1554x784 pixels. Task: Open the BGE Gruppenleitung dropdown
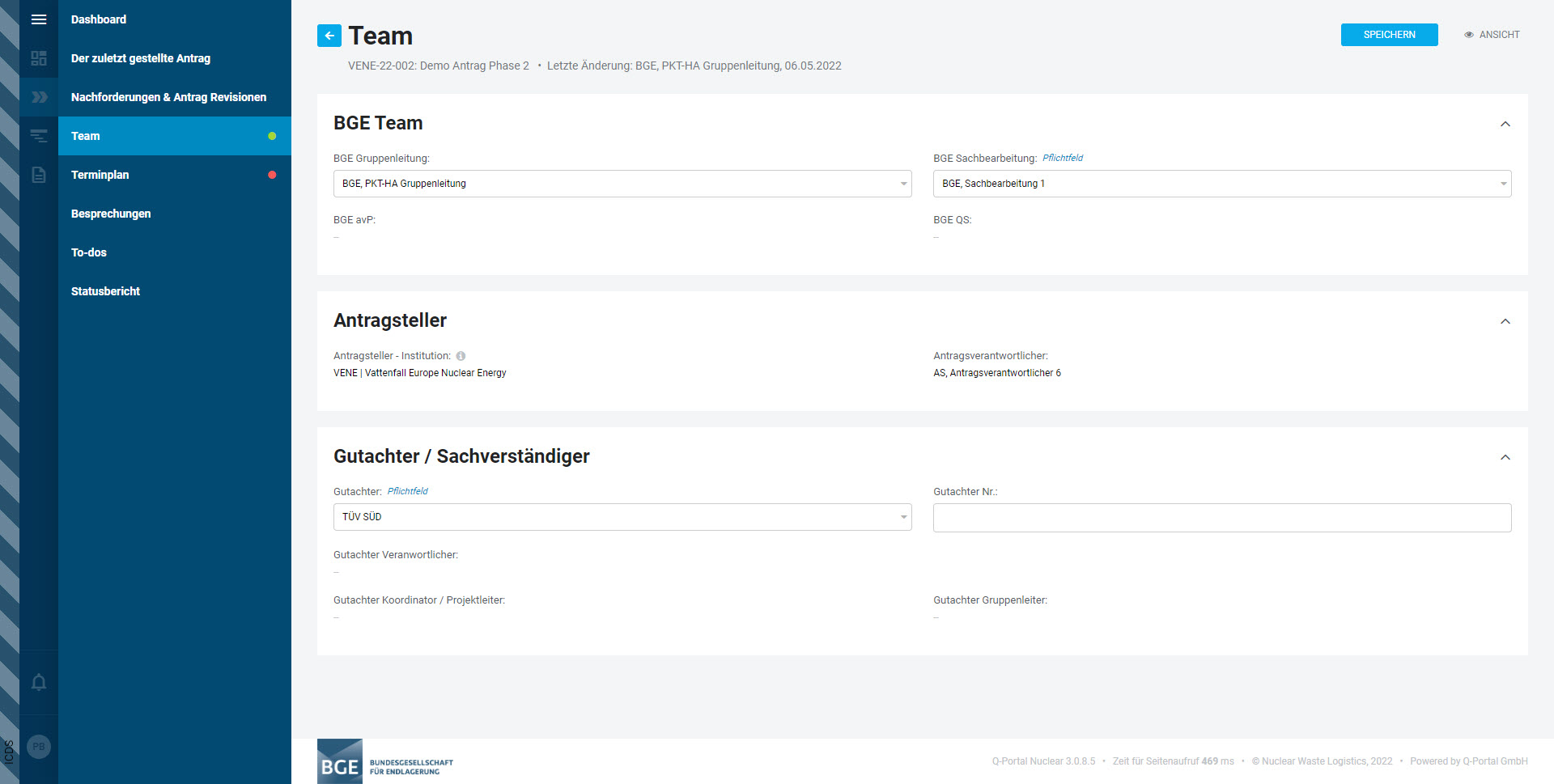click(622, 184)
